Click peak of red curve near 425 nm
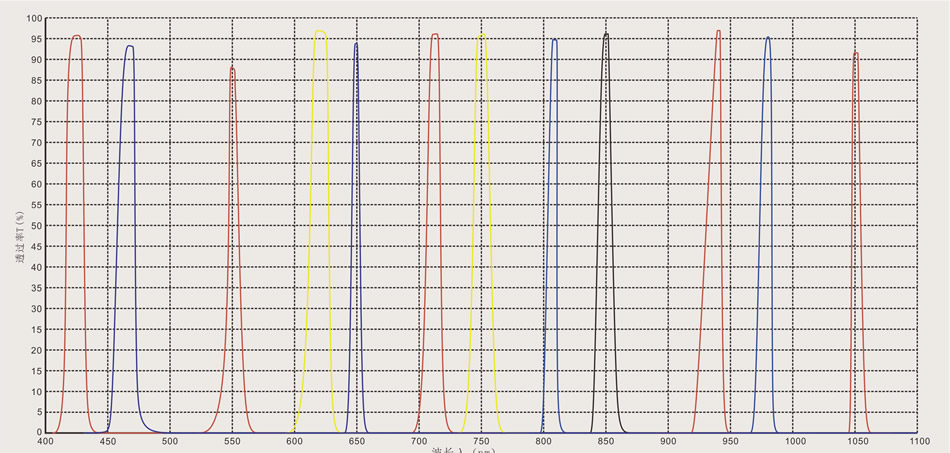Viewport: 950px width, 453px height. [x=76, y=37]
